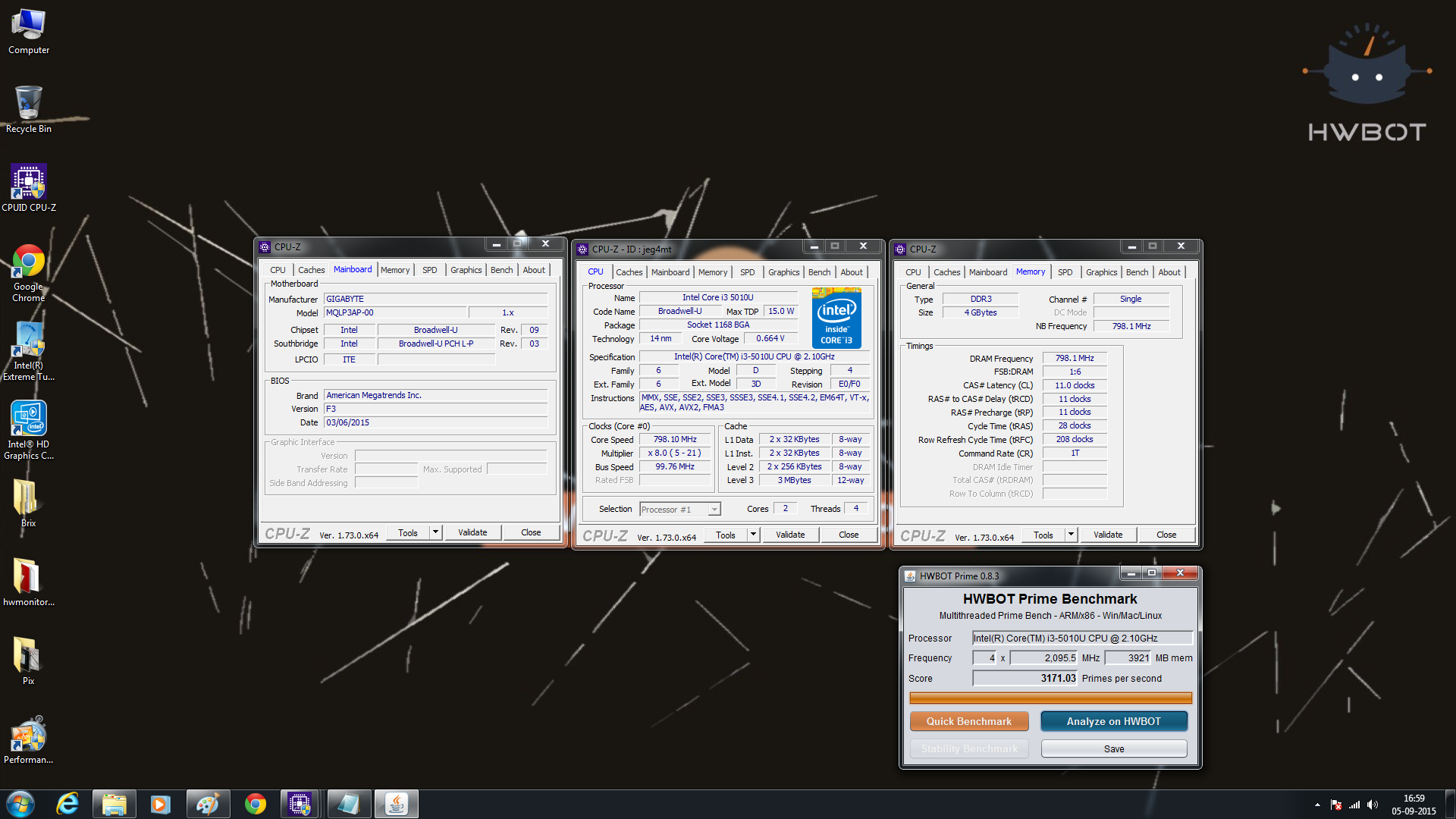The height and width of the screenshot is (819, 1456).
Task: Open Windows Media Player from taskbar
Action: tap(161, 804)
